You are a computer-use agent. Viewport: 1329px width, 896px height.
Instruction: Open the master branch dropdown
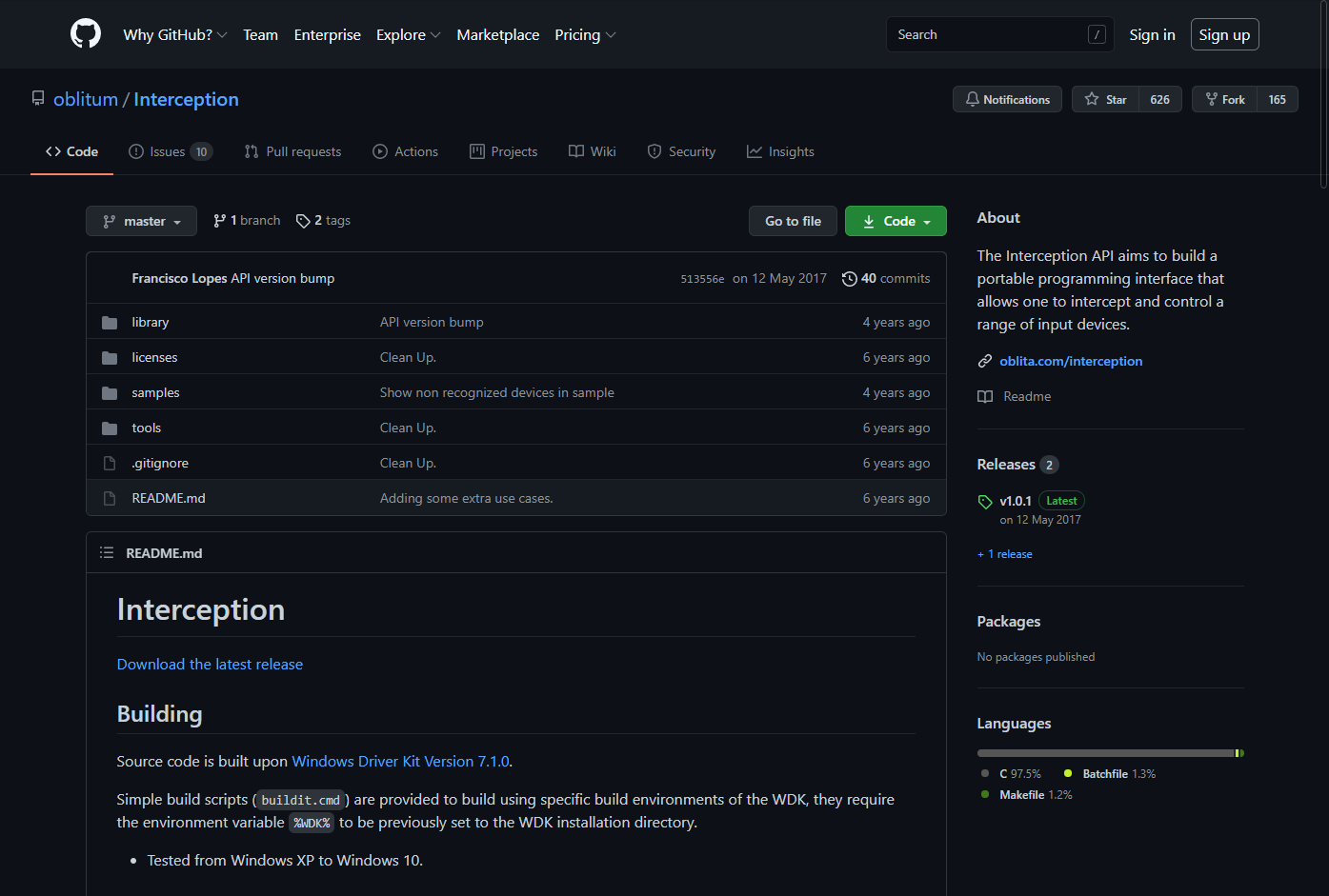141,221
